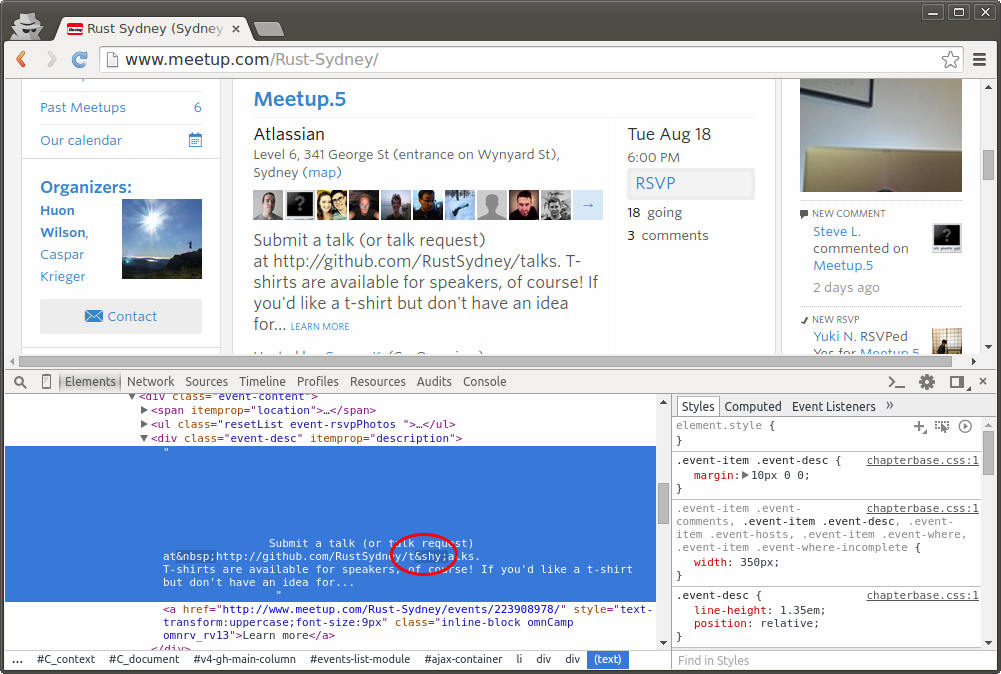Add a new style rule plus icon

919,426
